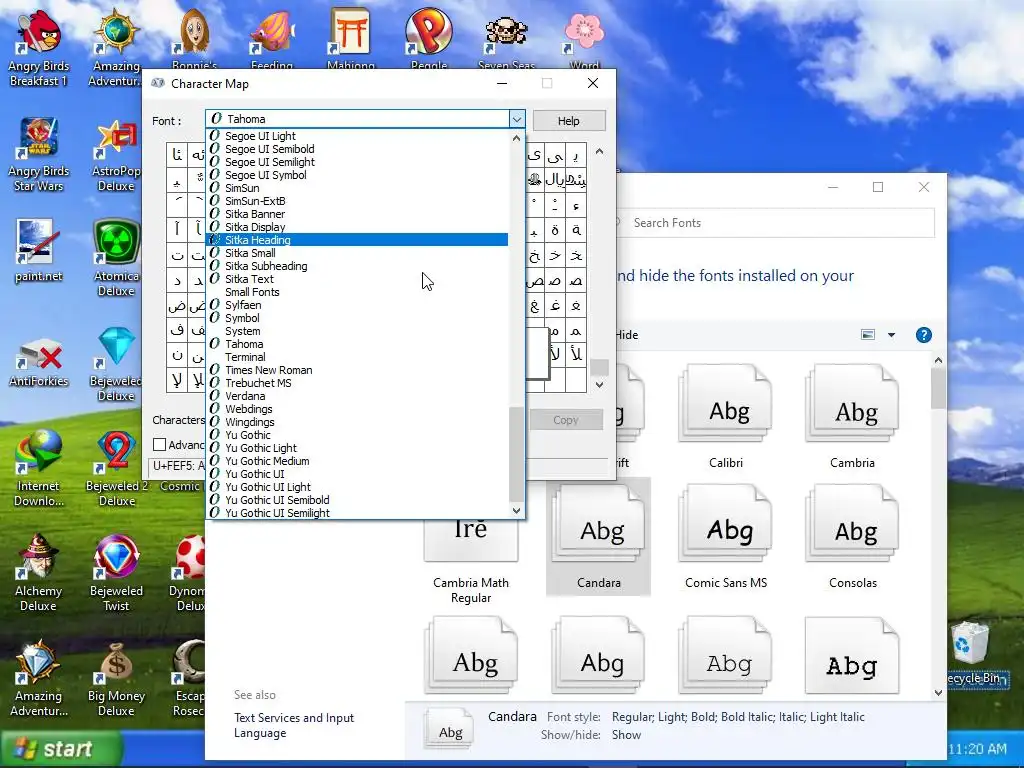Click the Character Map title bar icon
1024x768 pixels.
pos(157,83)
